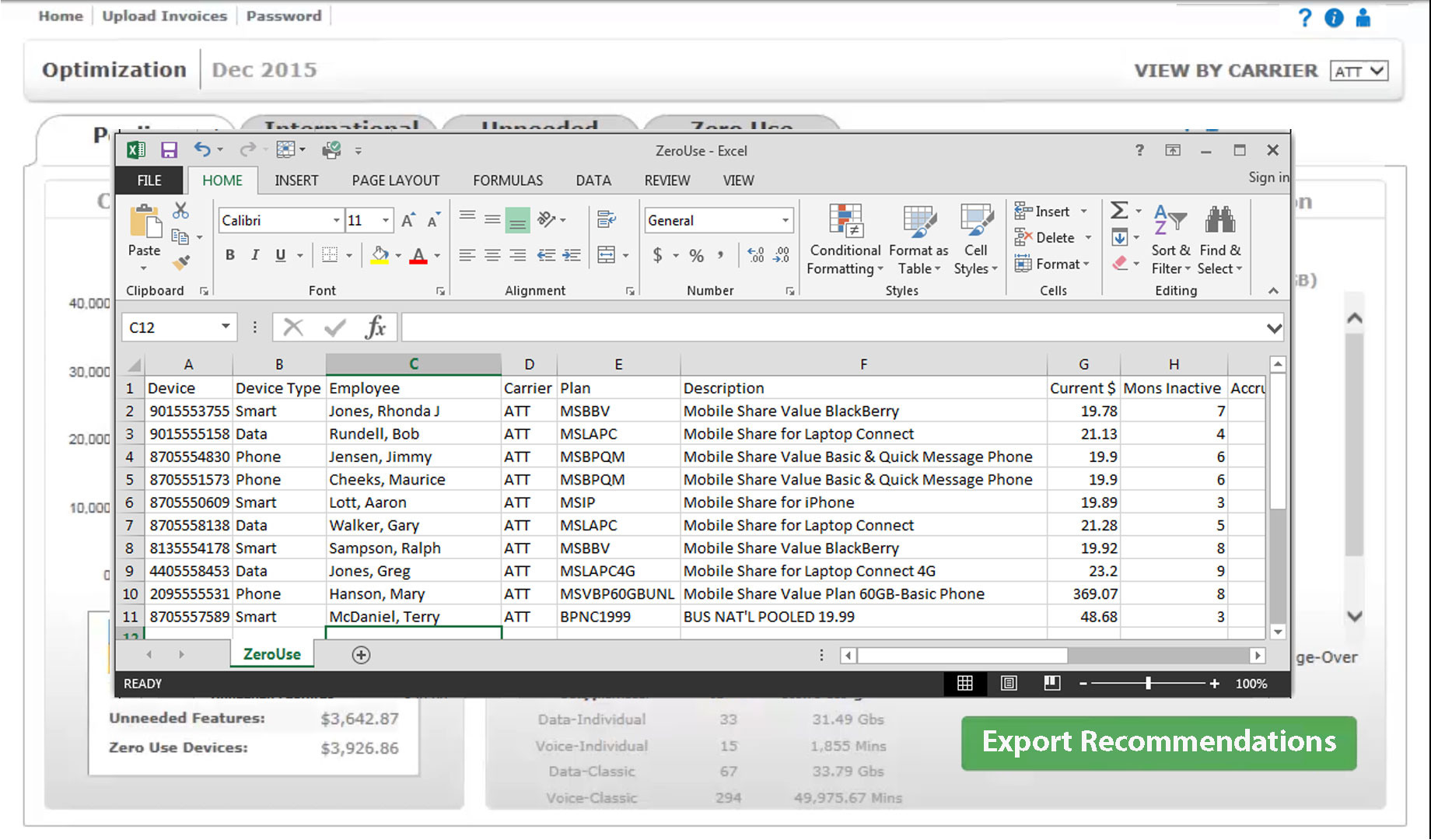This screenshot has width=1431, height=840.
Task: Switch to Page Layout view icon
Action: 1008,683
